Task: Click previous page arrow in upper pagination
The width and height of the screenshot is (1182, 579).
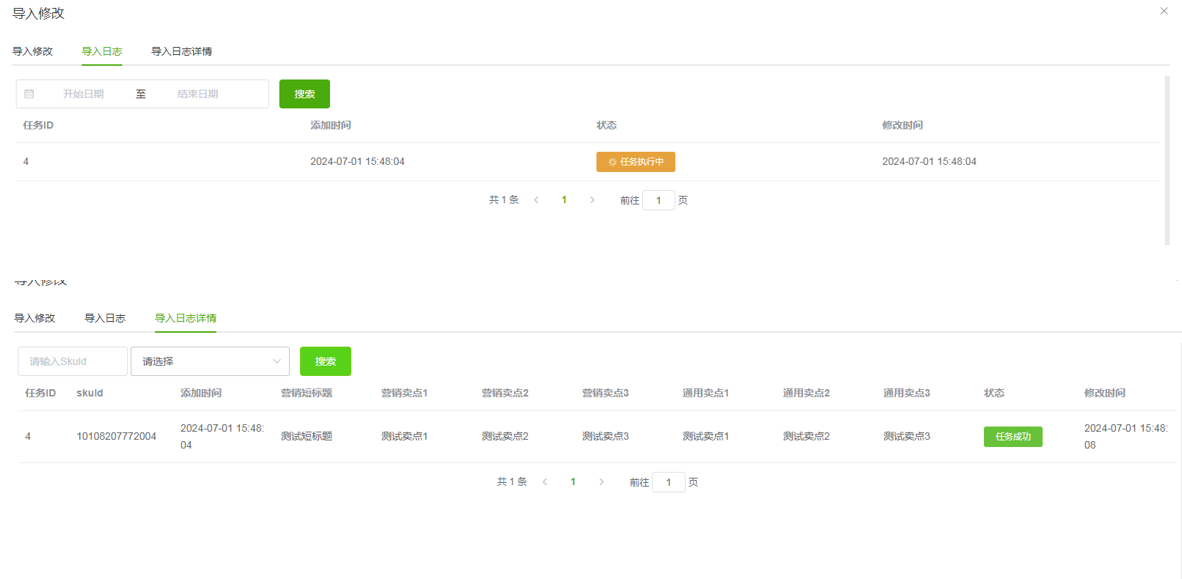Action: click(x=537, y=200)
